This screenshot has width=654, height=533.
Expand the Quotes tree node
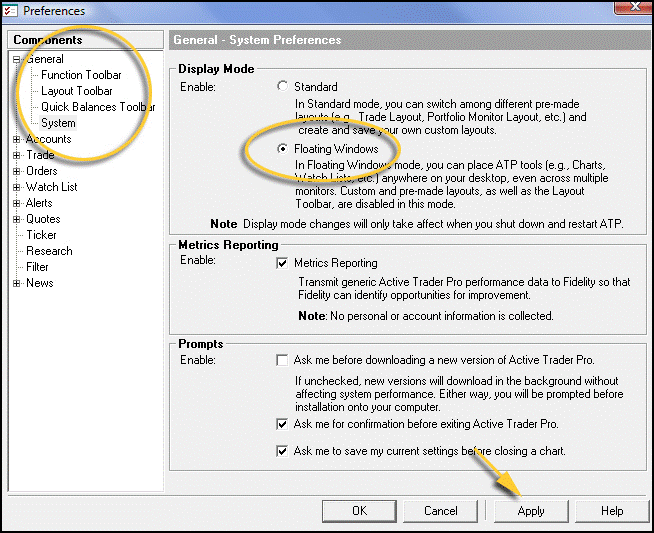[x=17, y=219]
